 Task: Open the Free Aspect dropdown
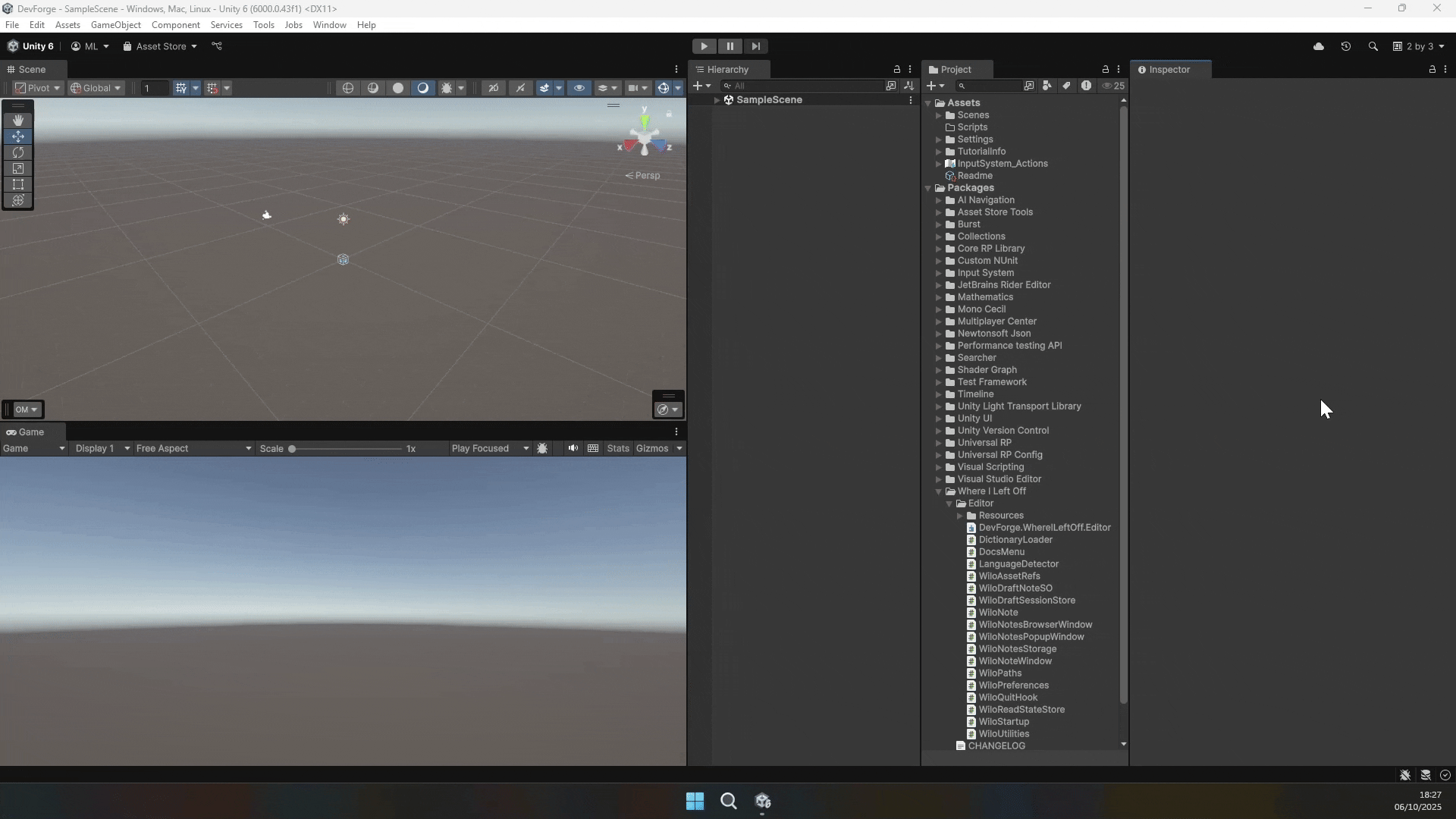(193, 448)
